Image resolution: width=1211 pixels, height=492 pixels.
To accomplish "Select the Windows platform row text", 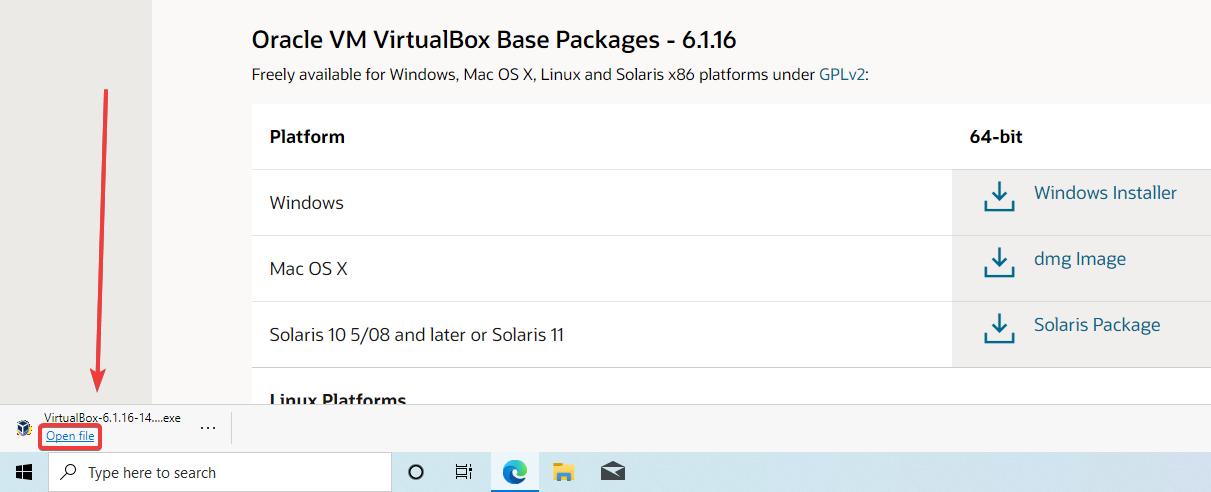I will pyautogui.click(x=306, y=203).
